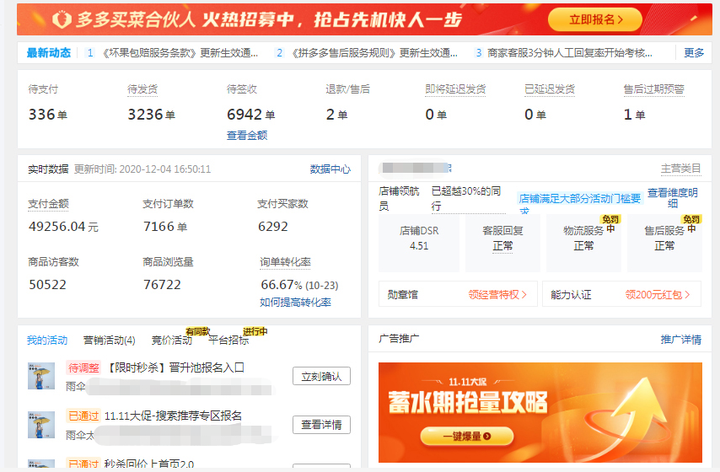Open the 最新动态 section label
Image resolution: width=720 pixels, height=472 pixels.
coord(49,53)
